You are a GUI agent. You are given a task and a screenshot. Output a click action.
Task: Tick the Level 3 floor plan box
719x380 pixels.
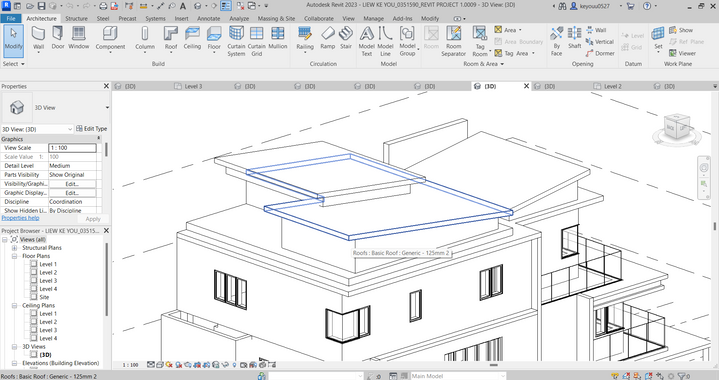[33, 281]
